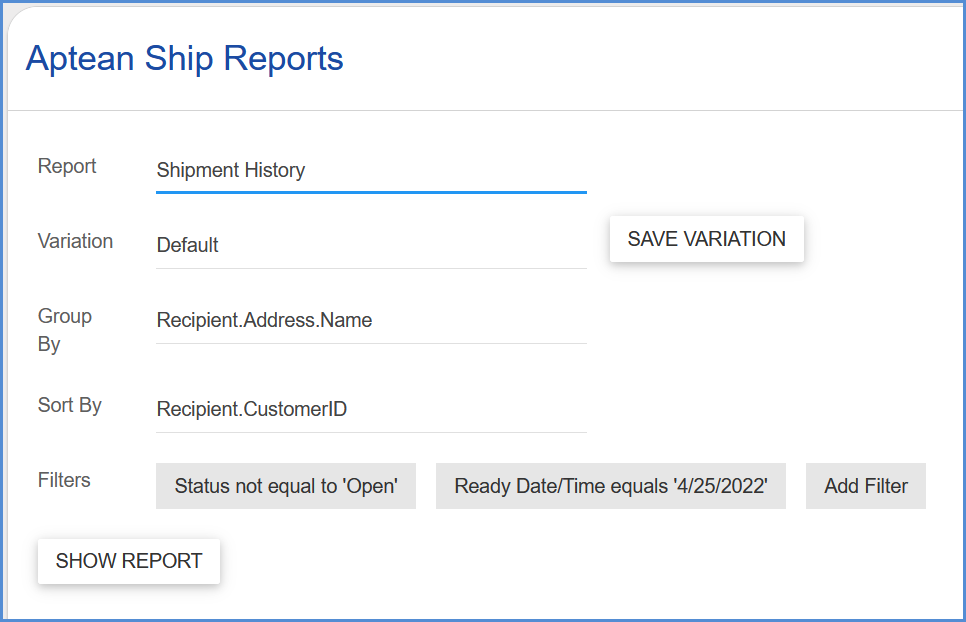Image resolution: width=966 pixels, height=622 pixels.
Task: Click the SHOW REPORT button
Action: (129, 561)
